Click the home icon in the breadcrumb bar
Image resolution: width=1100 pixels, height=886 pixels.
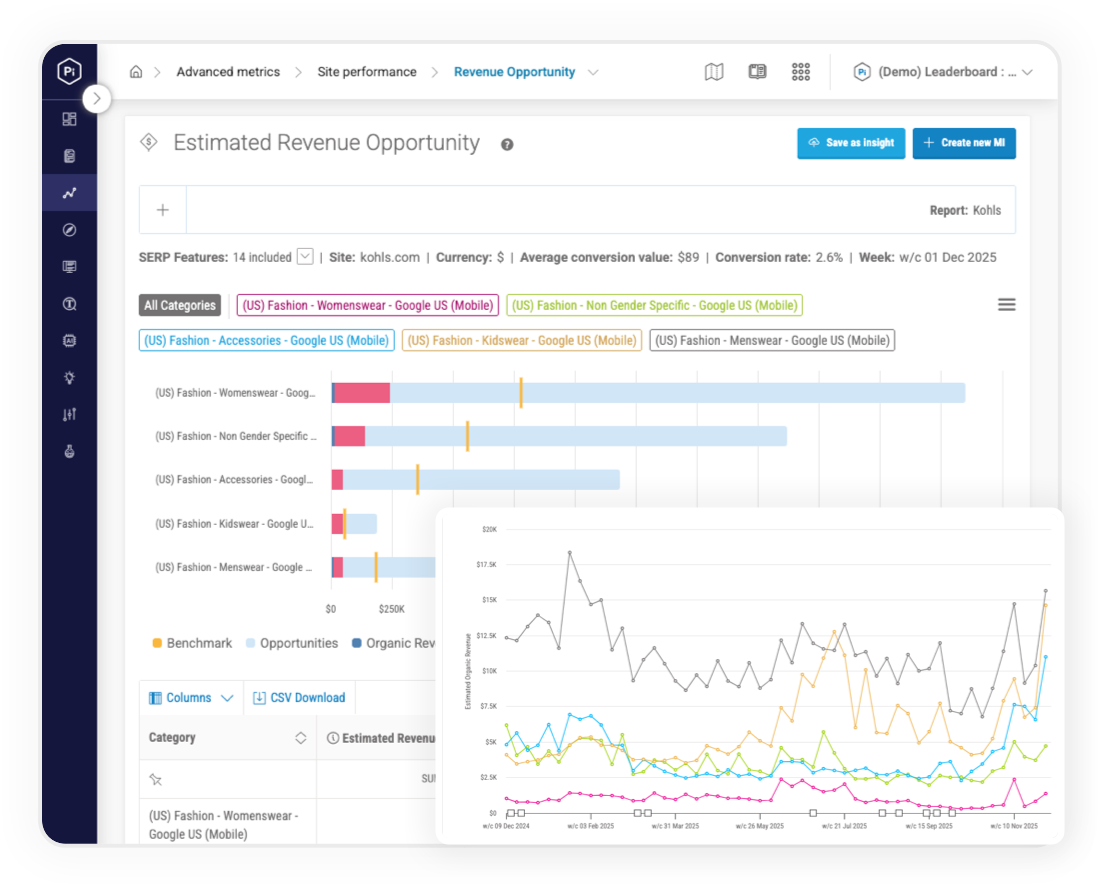click(136, 71)
